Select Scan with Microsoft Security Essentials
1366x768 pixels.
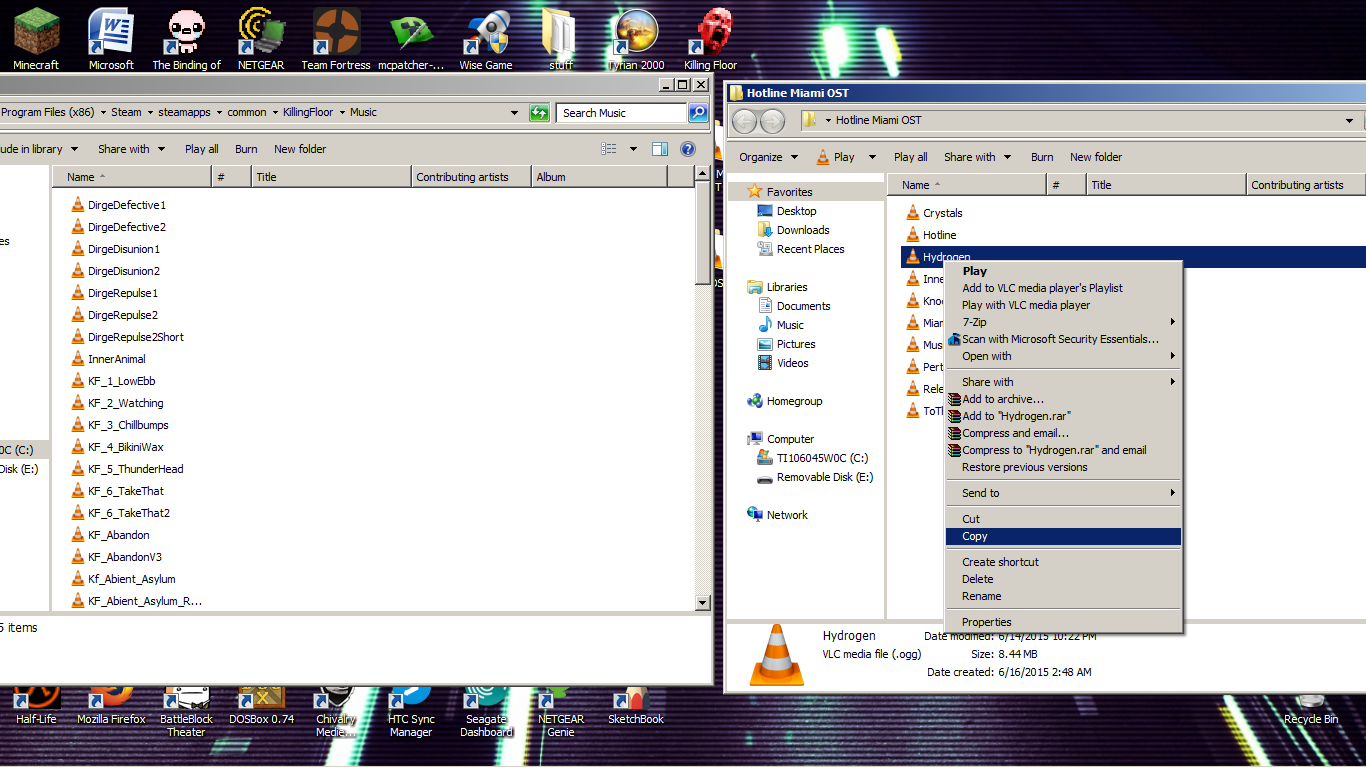tap(1063, 339)
